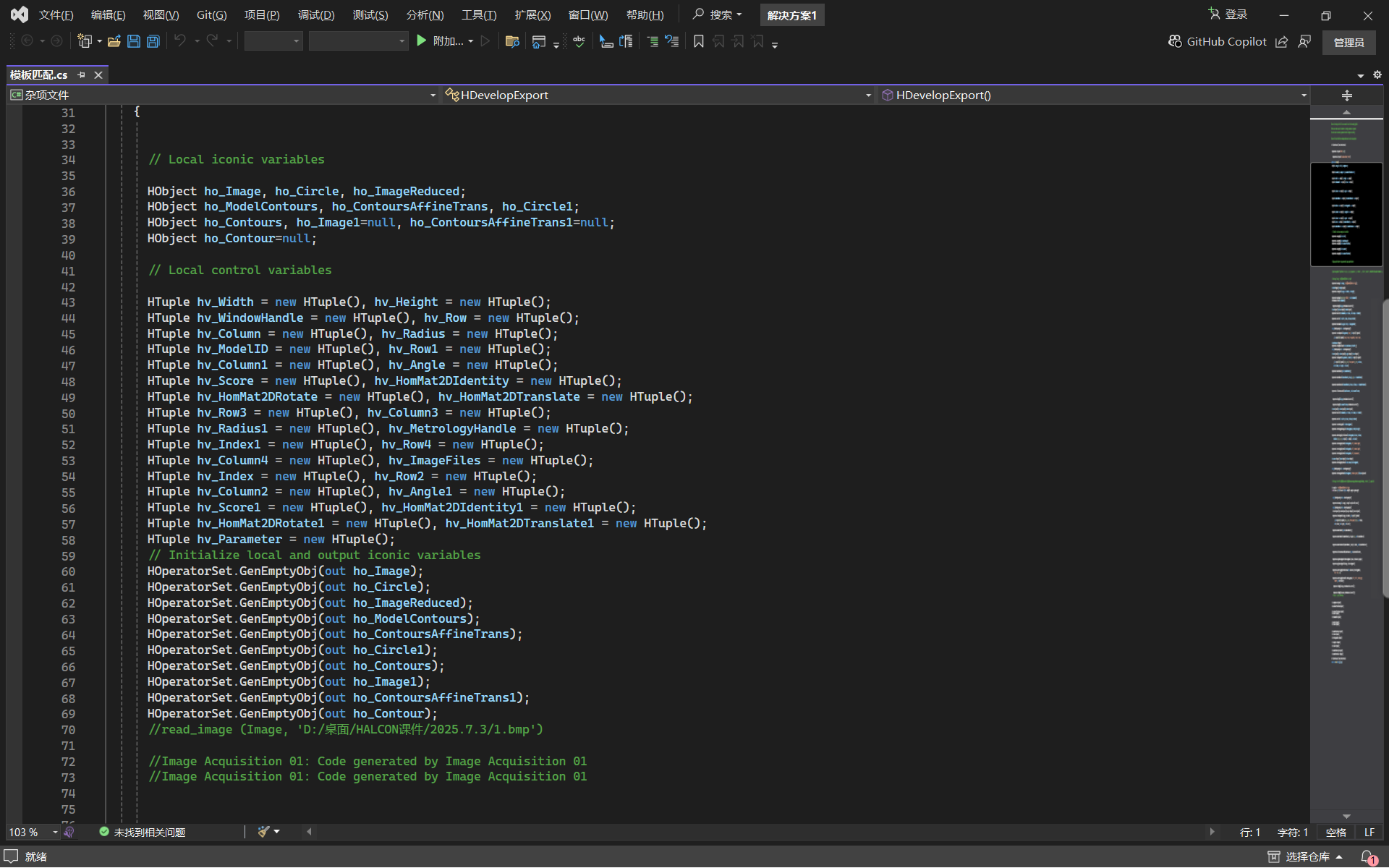The width and height of the screenshot is (1389, 868).
Task: Click 选择仓库 in status bar
Action: 1307,856
